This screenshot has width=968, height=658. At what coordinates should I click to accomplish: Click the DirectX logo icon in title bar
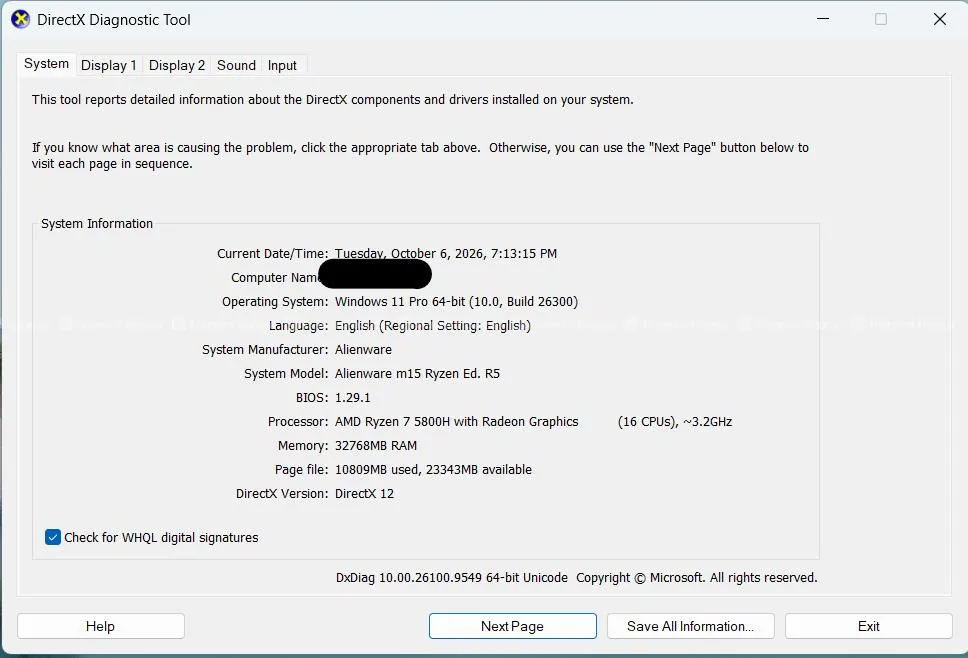tap(20, 19)
